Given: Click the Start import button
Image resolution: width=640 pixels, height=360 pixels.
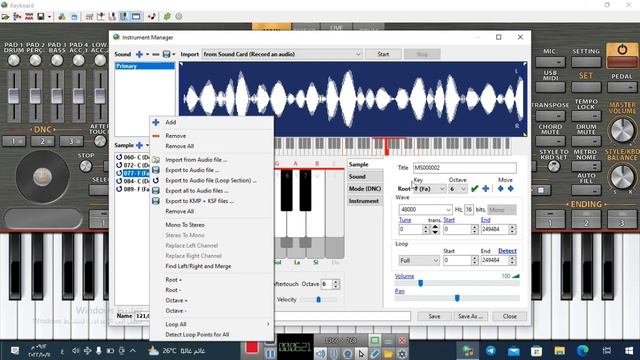Looking at the screenshot, I should 383,54.
